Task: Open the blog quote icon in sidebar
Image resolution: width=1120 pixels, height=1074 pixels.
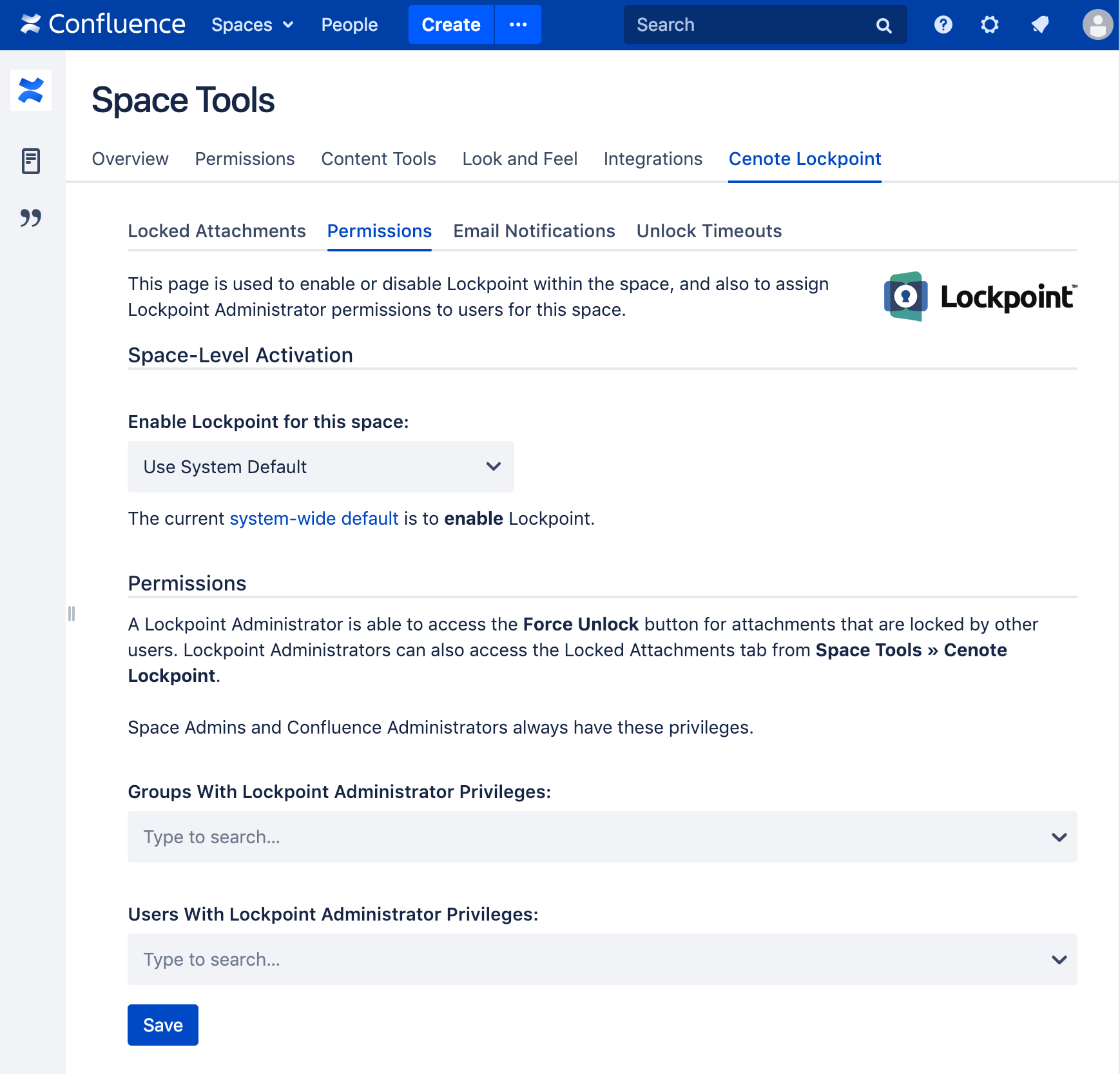Action: [31, 218]
